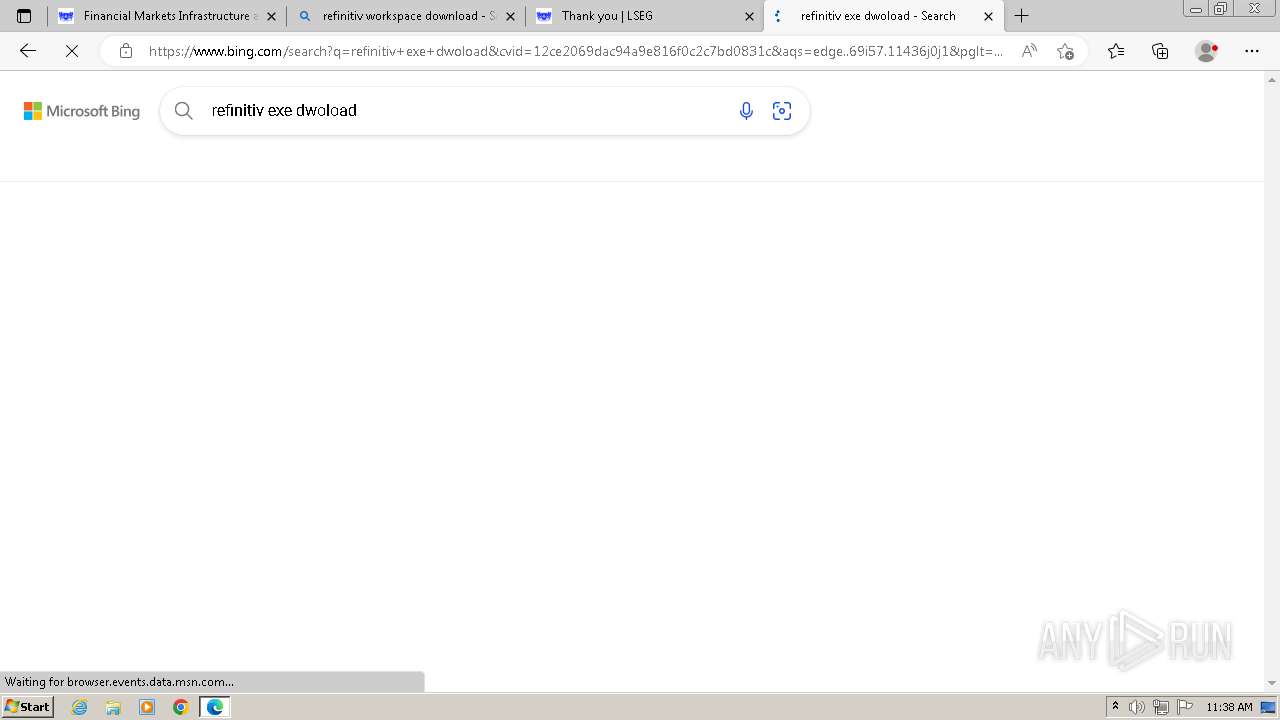
Task: Open the user profile menu
Action: [x=1207, y=51]
